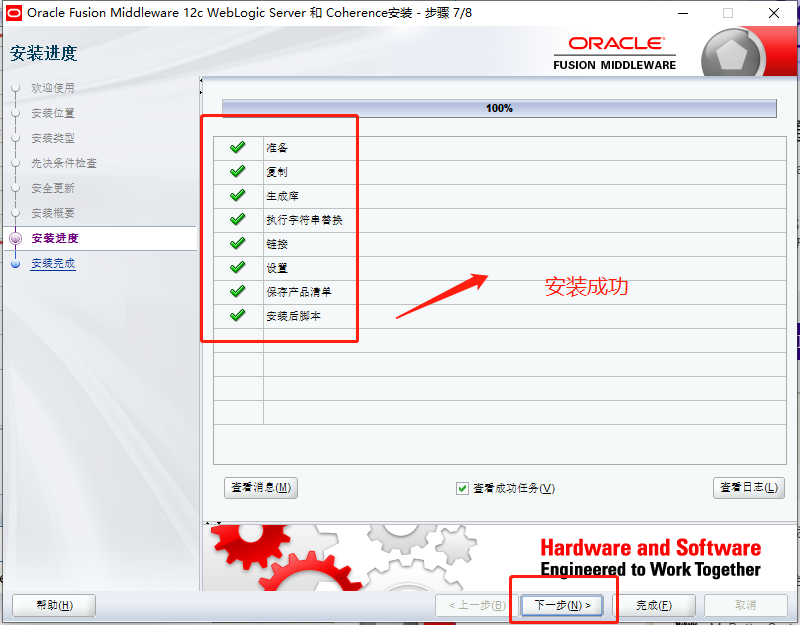Select 先决条件检查 in the step list

[x=64, y=163]
